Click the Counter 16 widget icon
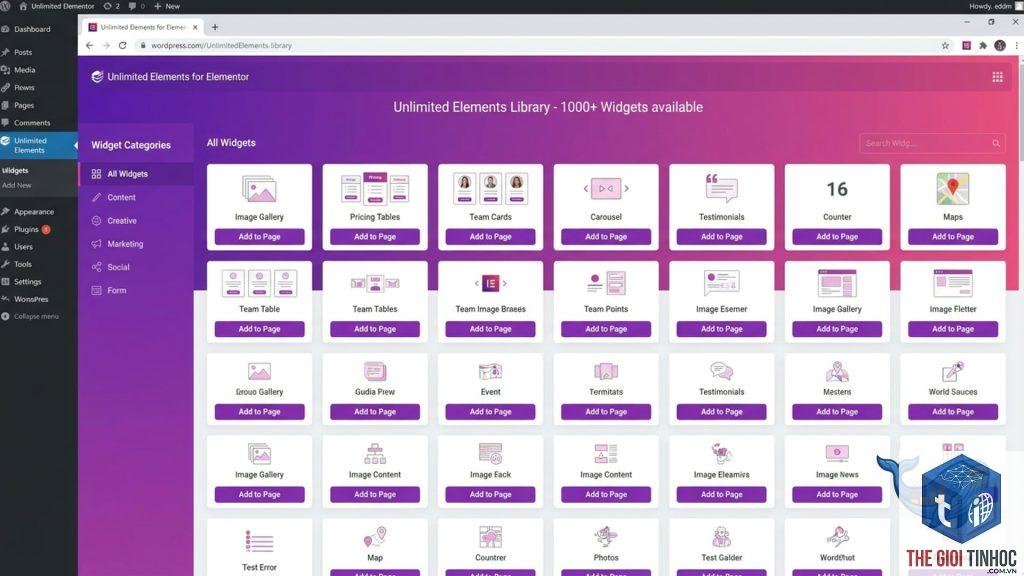The height and width of the screenshot is (576, 1024). (x=837, y=189)
